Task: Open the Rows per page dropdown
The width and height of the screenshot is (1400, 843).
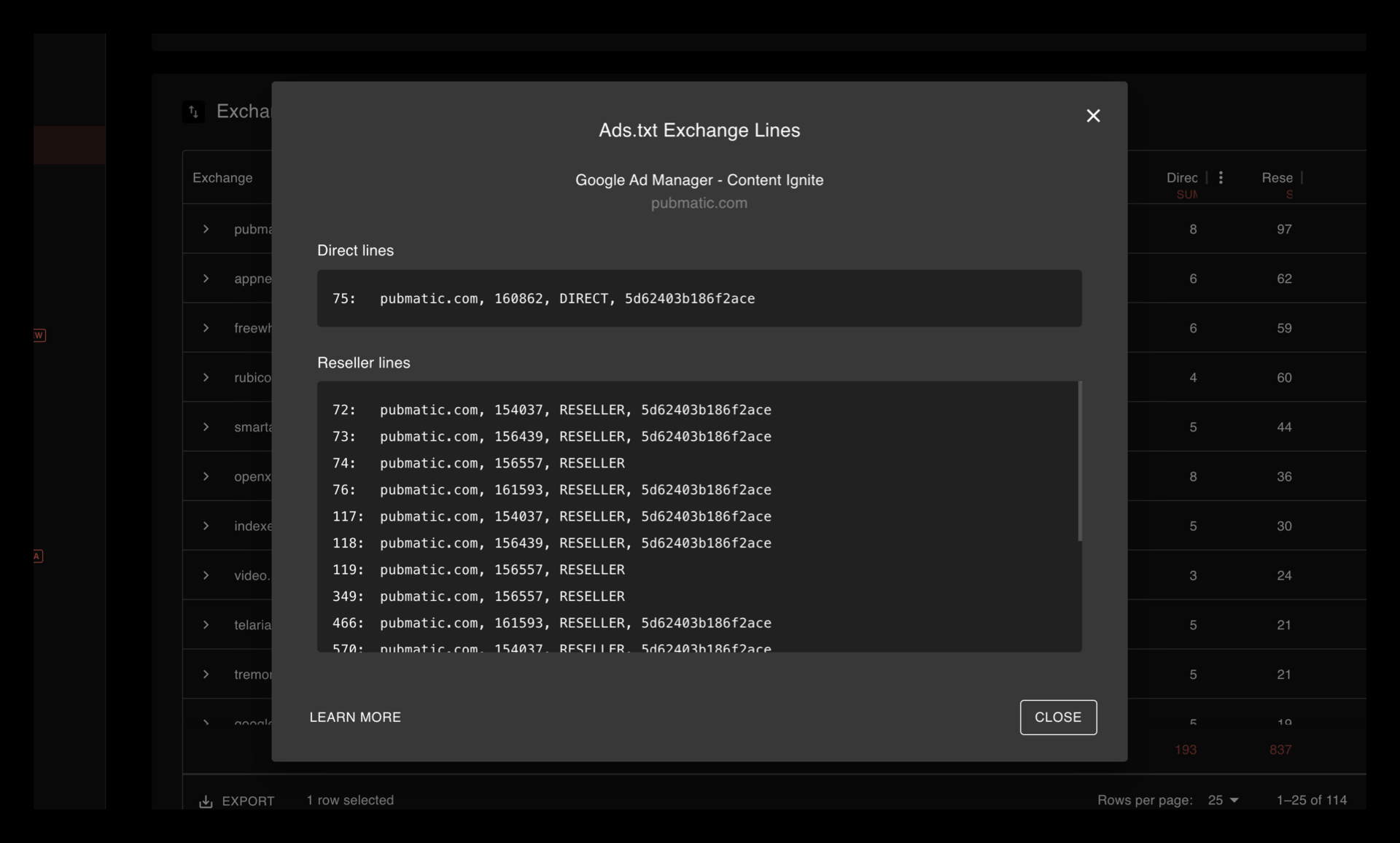Action: [1223, 800]
